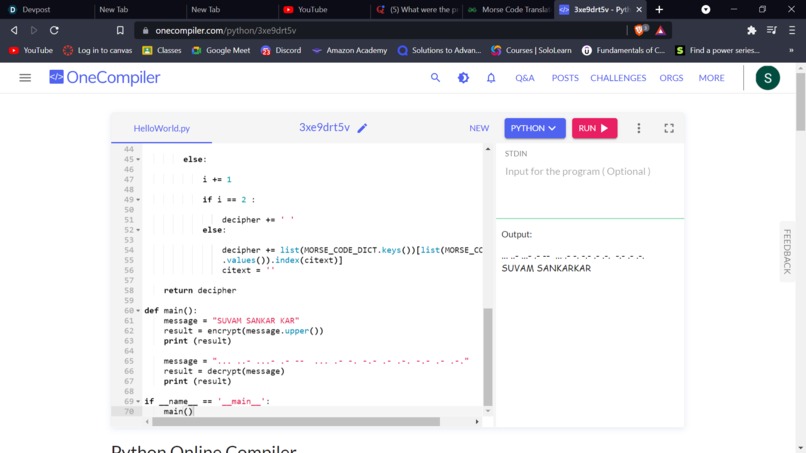This screenshot has width=806, height=453.
Task: Open tab search dropdown circle icon
Action: pyautogui.click(x=706, y=9)
